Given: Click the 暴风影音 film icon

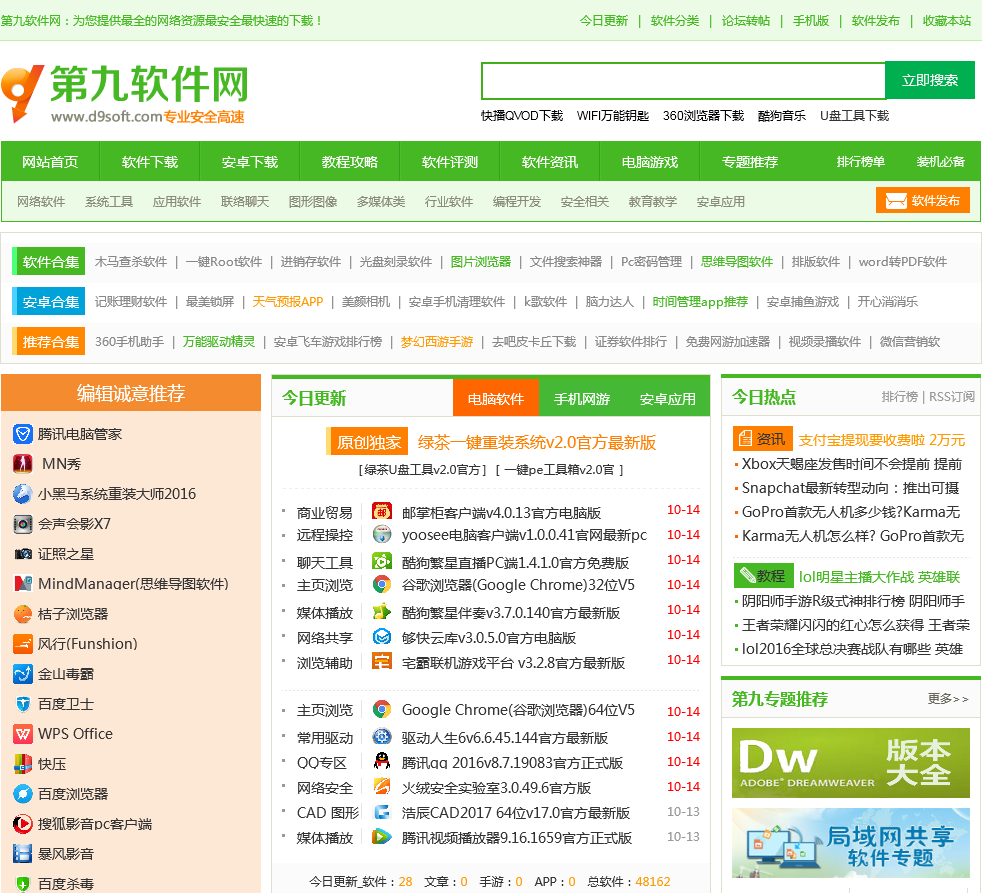Looking at the screenshot, I should pyautogui.click(x=23, y=854).
